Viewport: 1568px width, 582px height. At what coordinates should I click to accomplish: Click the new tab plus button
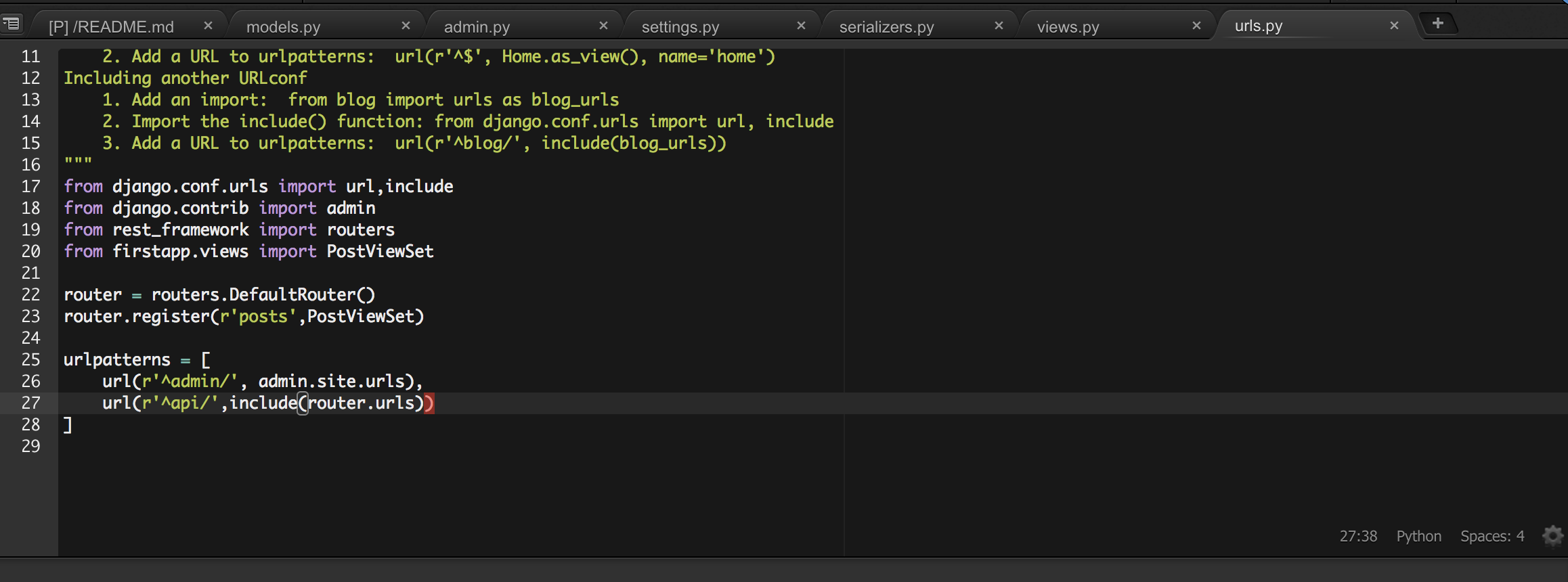1438,24
